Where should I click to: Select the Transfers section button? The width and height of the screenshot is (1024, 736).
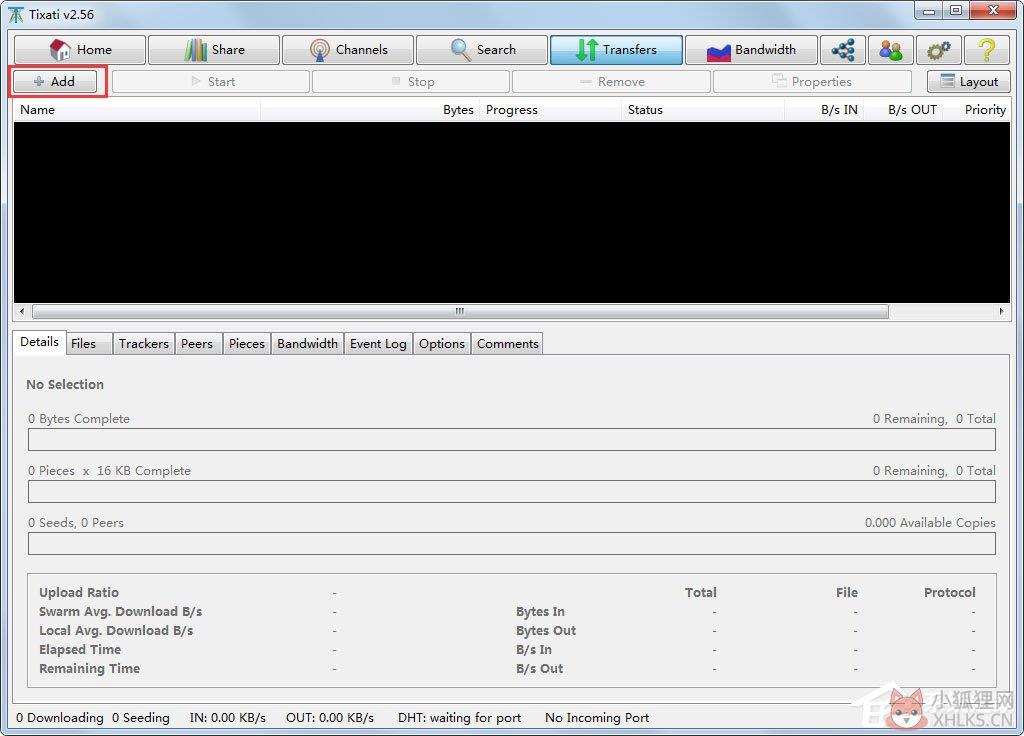click(616, 50)
